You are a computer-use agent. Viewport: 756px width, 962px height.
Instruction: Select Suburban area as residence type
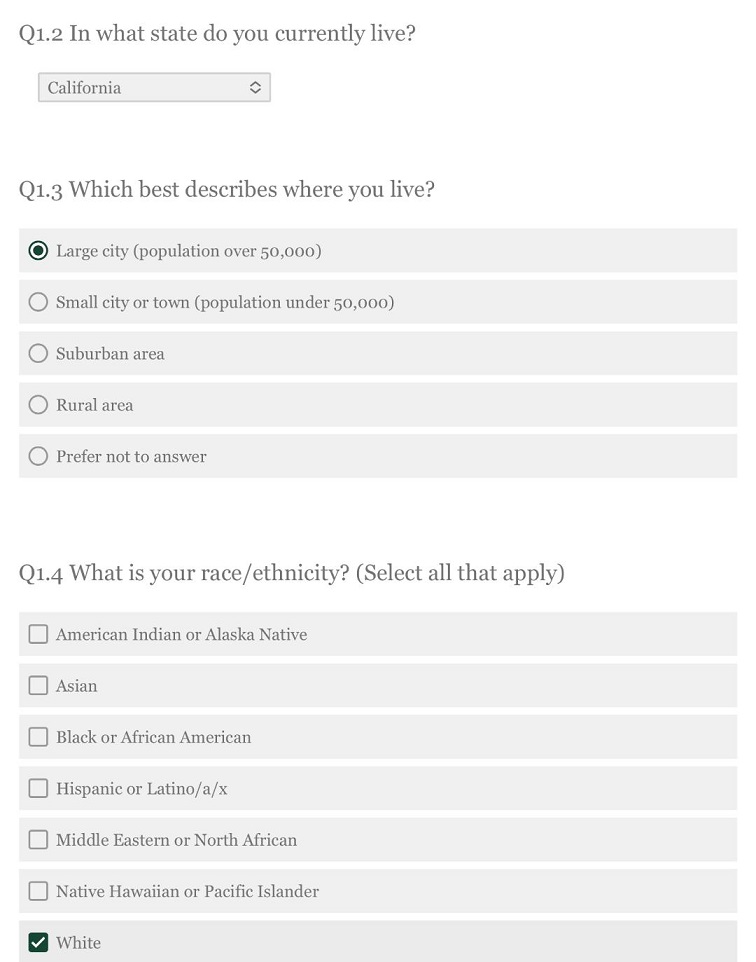click(x=38, y=353)
